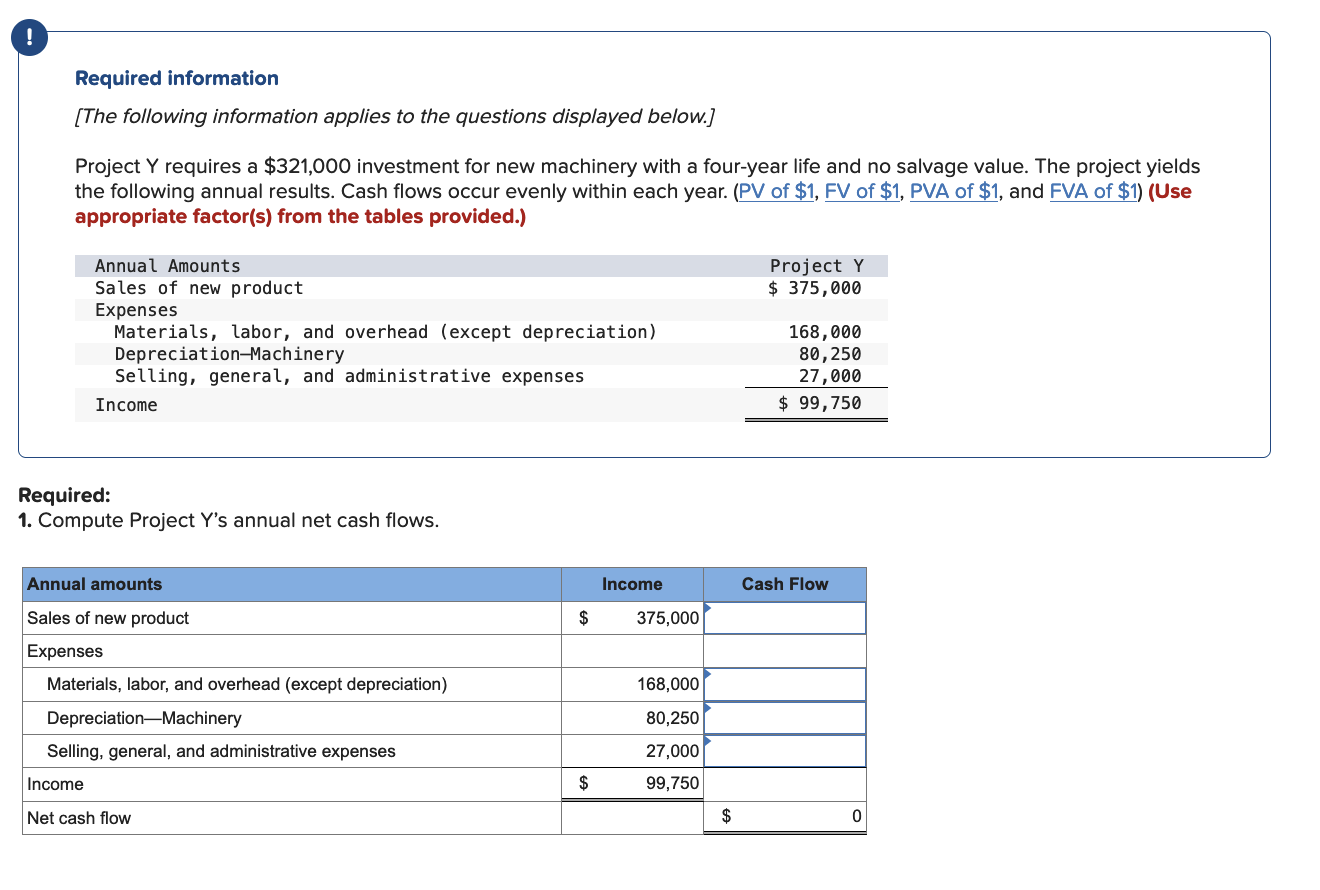Click the Depreciation Cash Flow cell dropdown triangle
Image resolution: width=1320 pixels, height=890 pixels.
pyautogui.click(x=708, y=707)
